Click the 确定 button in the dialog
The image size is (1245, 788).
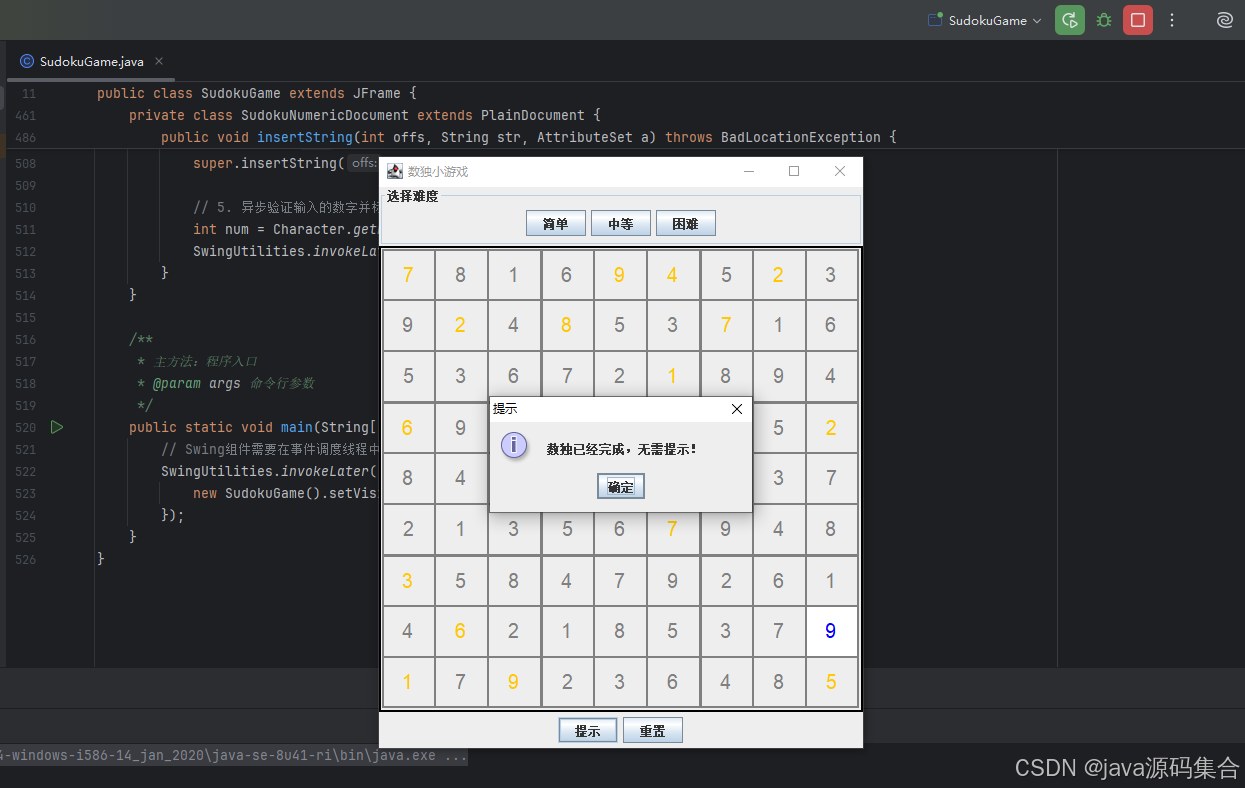click(x=621, y=486)
